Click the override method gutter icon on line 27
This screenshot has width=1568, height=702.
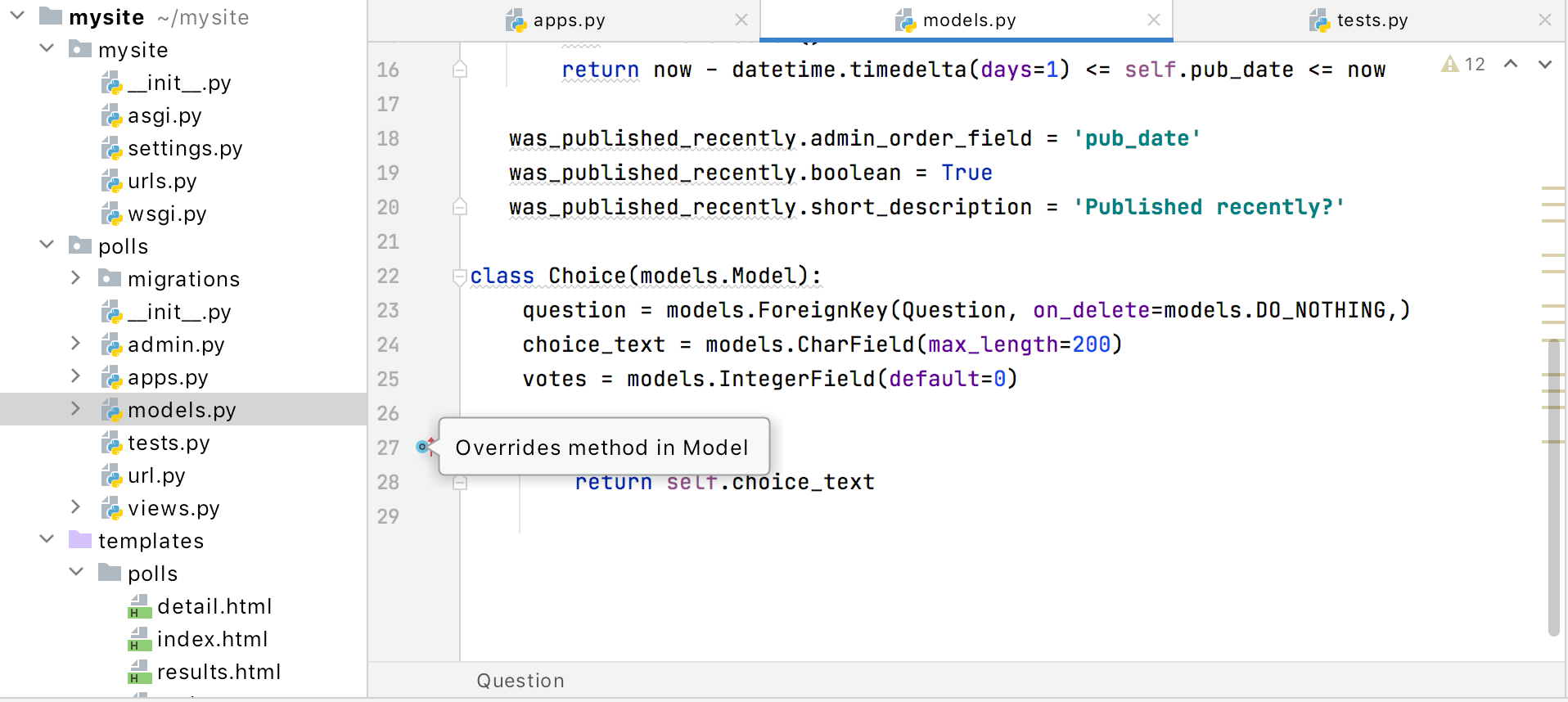point(424,446)
